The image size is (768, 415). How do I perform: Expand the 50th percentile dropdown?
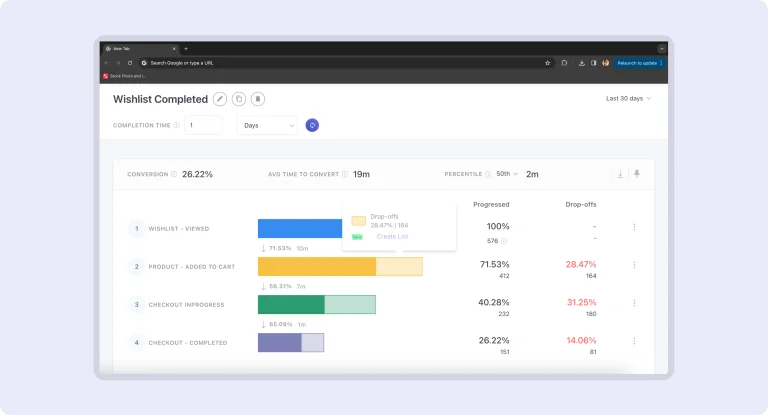pos(508,174)
